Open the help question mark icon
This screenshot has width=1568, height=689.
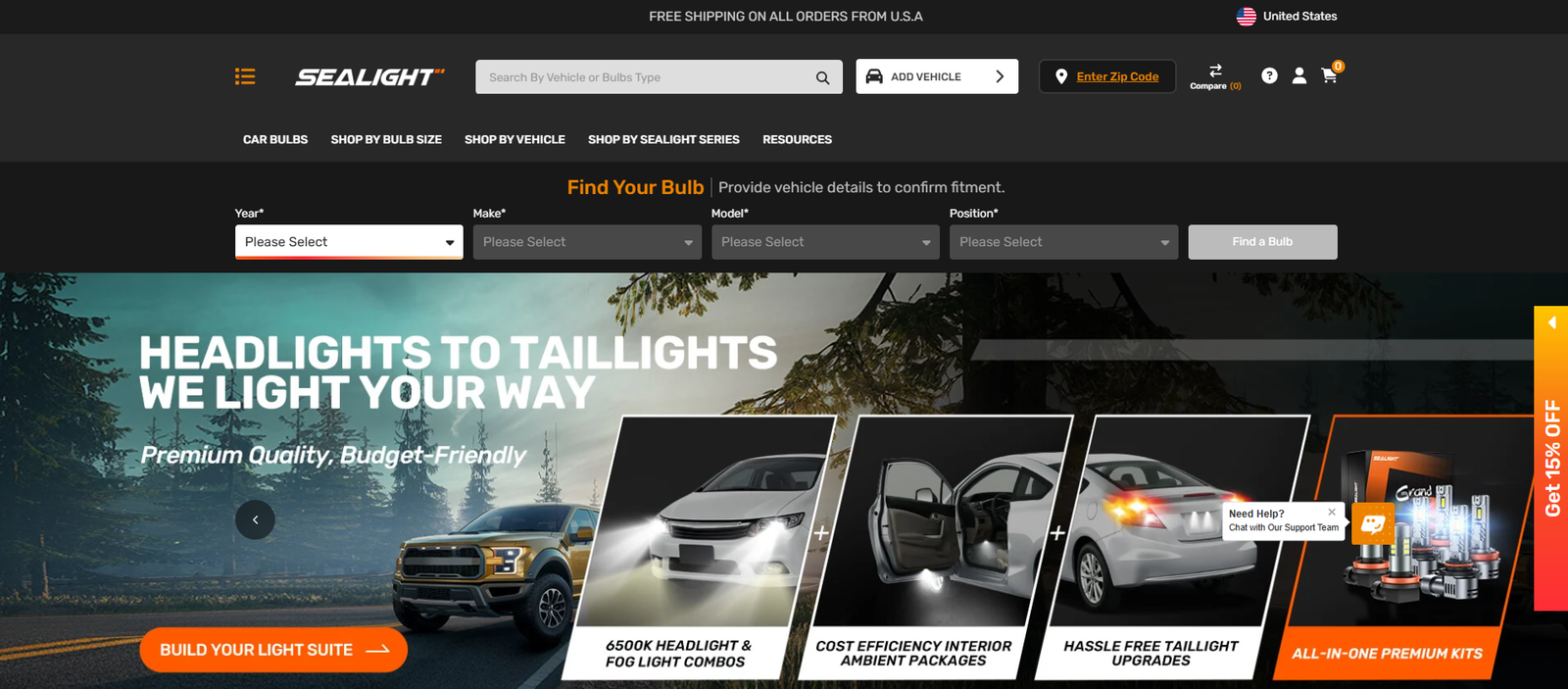[1269, 75]
